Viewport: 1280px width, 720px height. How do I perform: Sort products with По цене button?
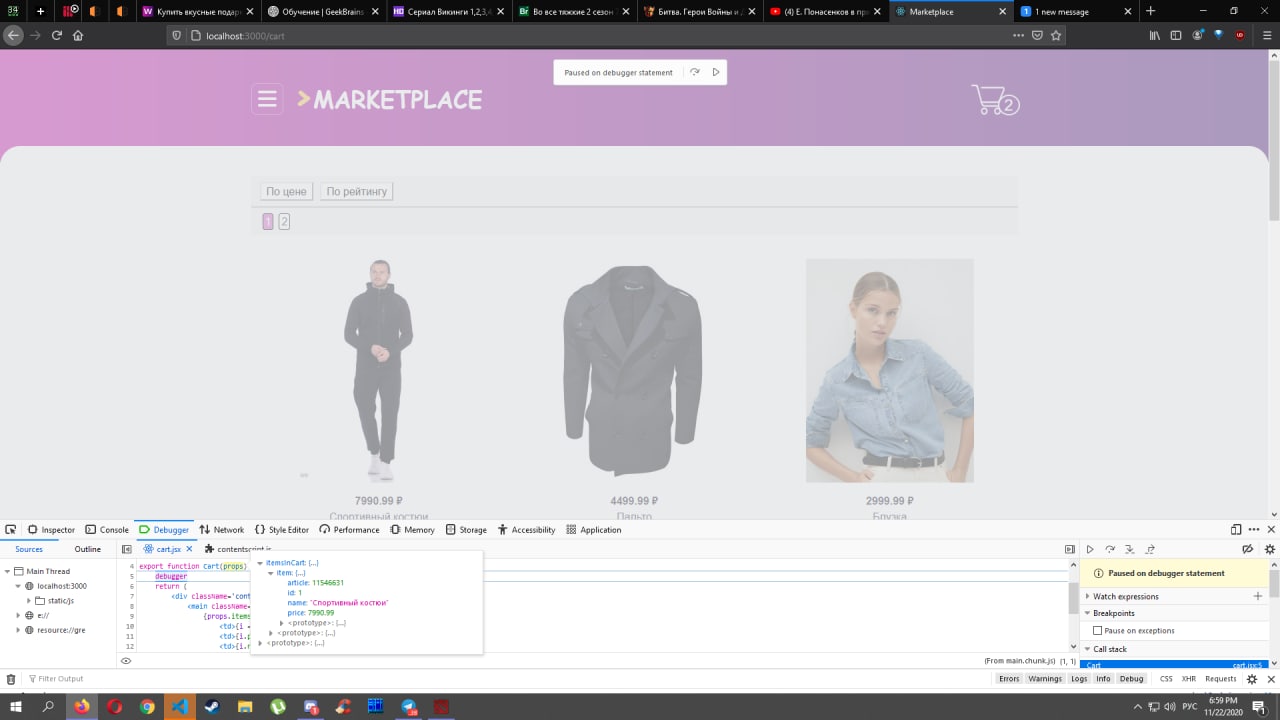[287, 191]
